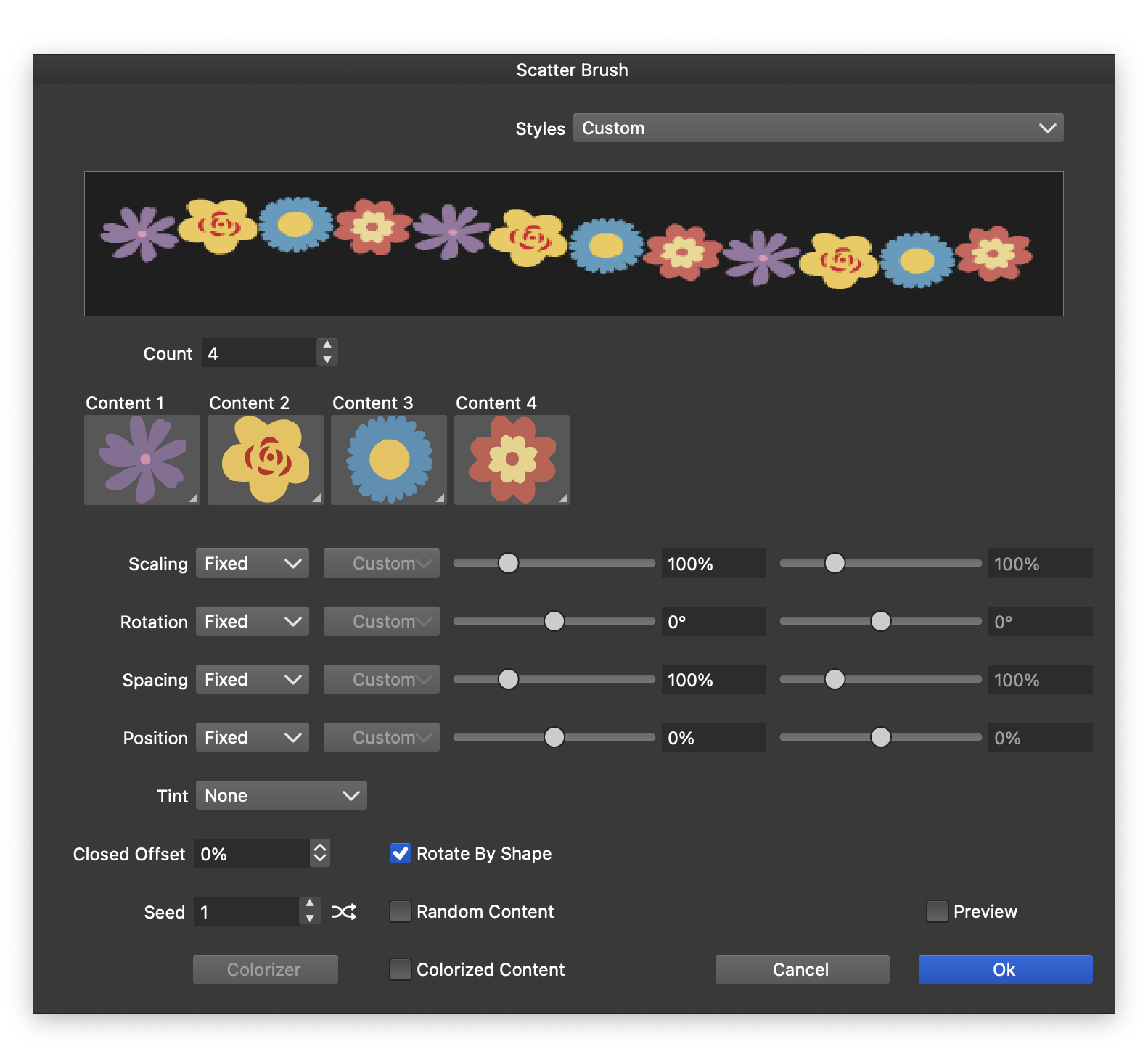1148x1052 pixels.
Task: Select the purple flower Content 1 thumbnail
Action: (142, 460)
